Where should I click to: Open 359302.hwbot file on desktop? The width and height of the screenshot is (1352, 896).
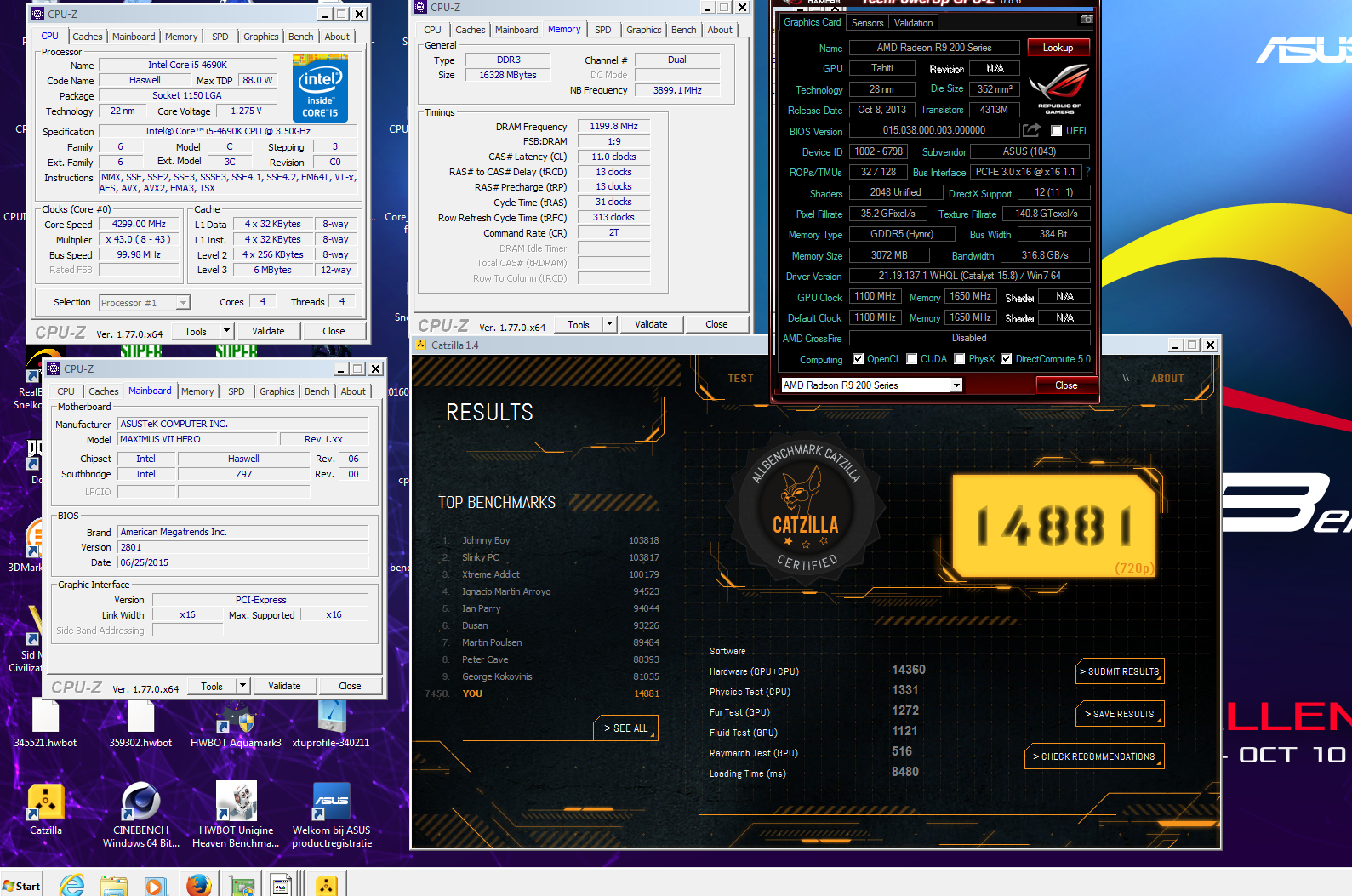(x=140, y=722)
